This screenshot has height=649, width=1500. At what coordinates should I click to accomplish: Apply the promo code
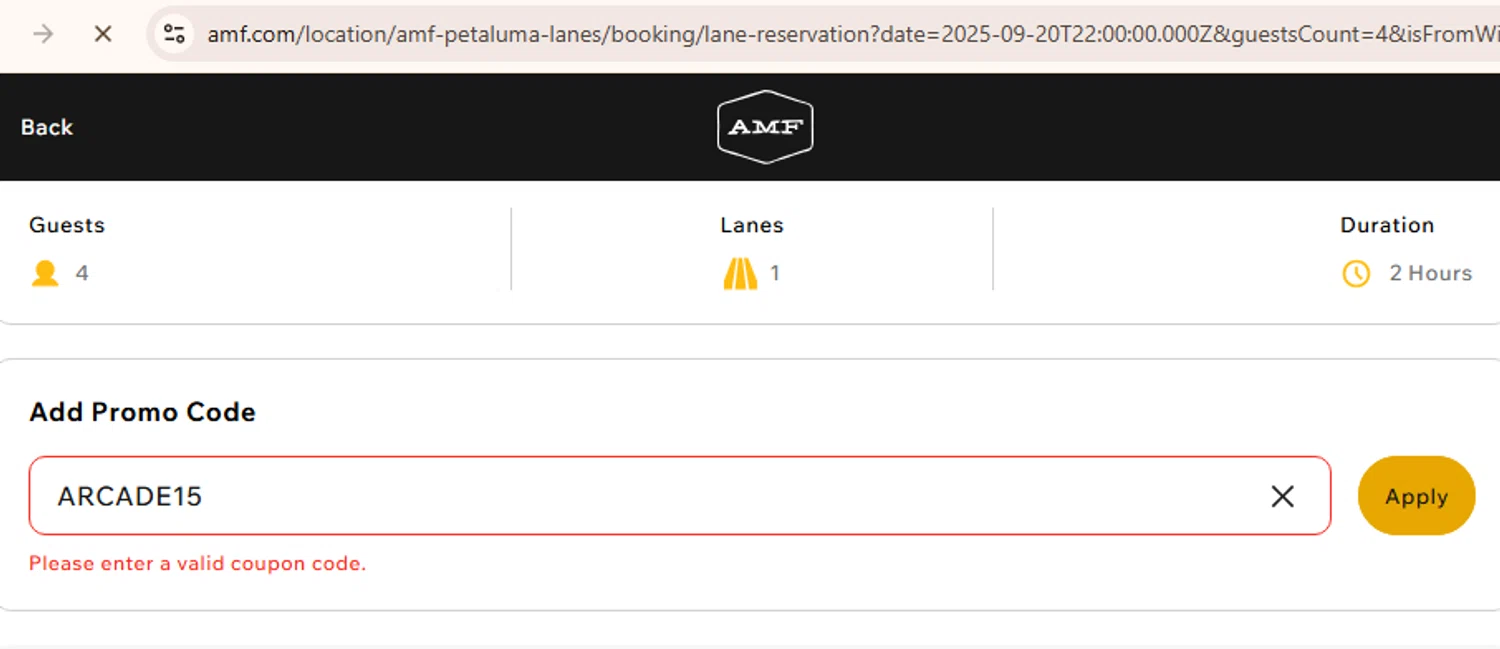(1416, 496)
